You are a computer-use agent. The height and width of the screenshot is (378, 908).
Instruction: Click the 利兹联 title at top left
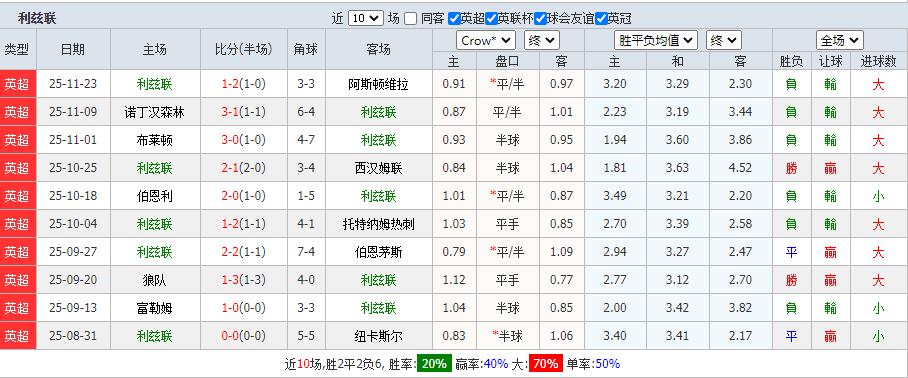click(x=36, y=19)
